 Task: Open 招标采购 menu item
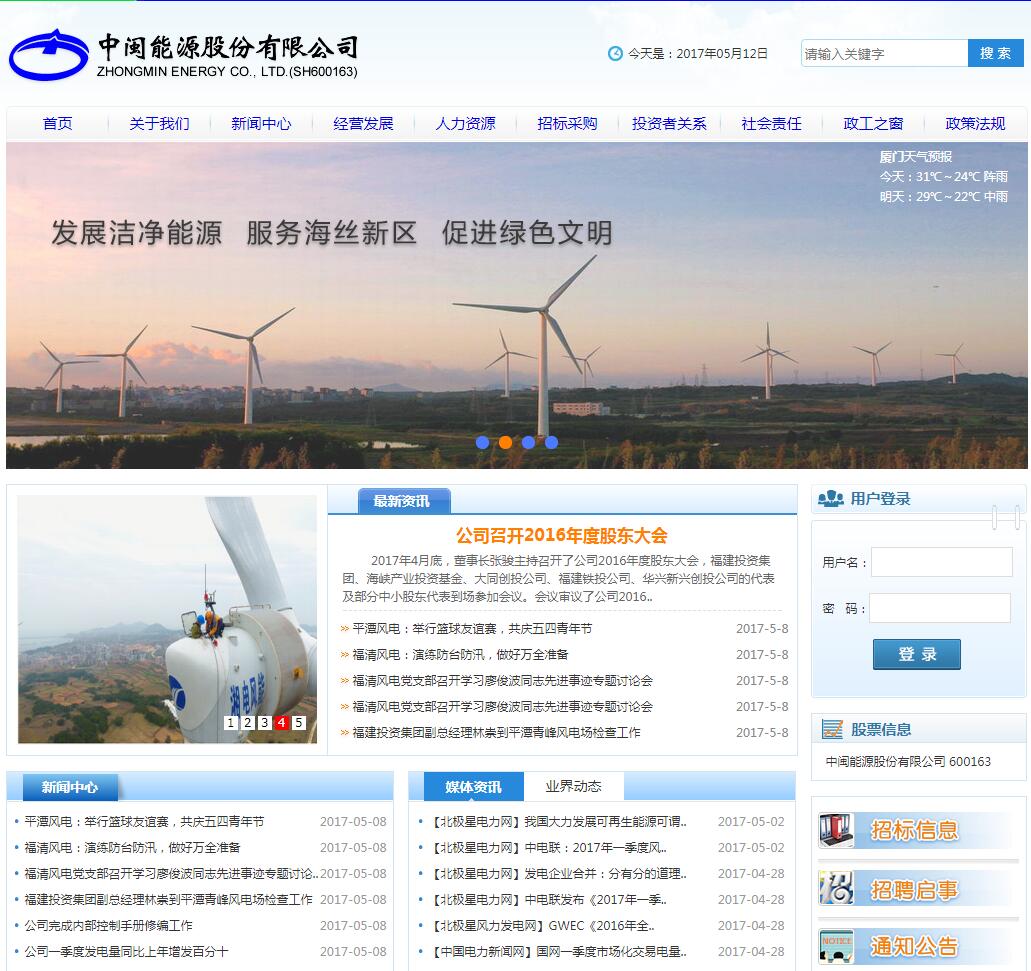pos(567,124)
